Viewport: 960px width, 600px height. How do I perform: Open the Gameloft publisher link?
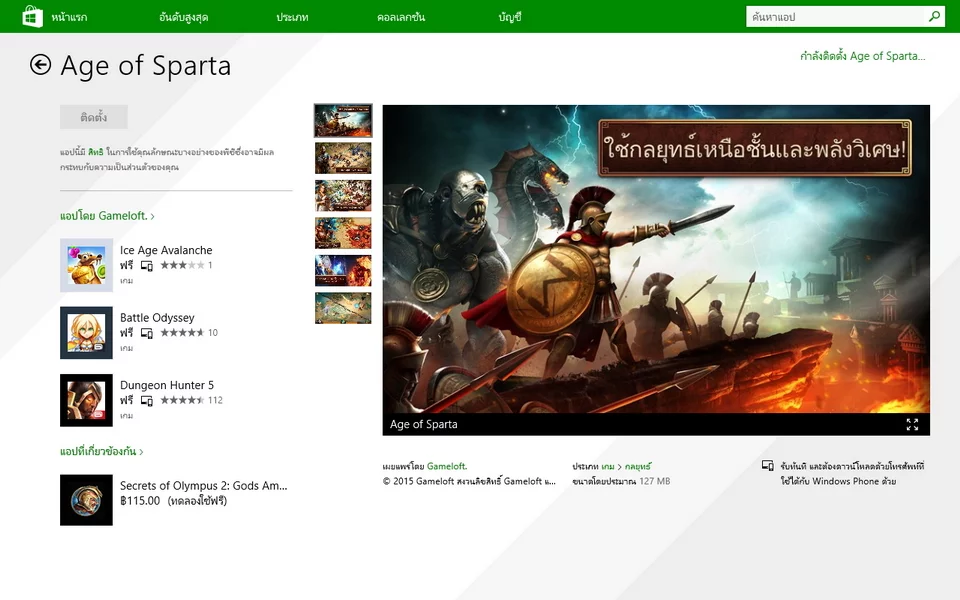coord(447,467)
